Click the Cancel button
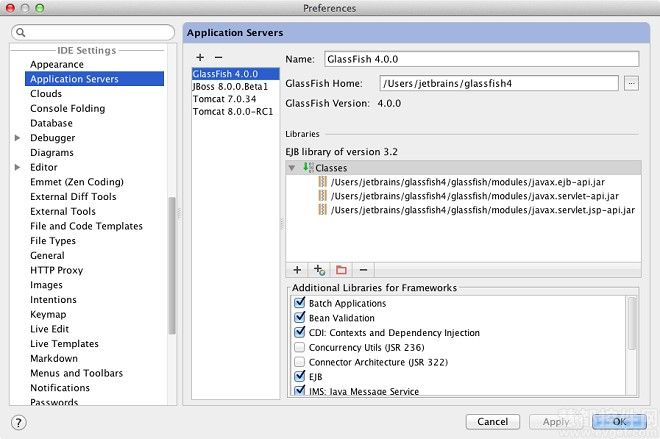 pyautogui.click(x=492, y=422)
